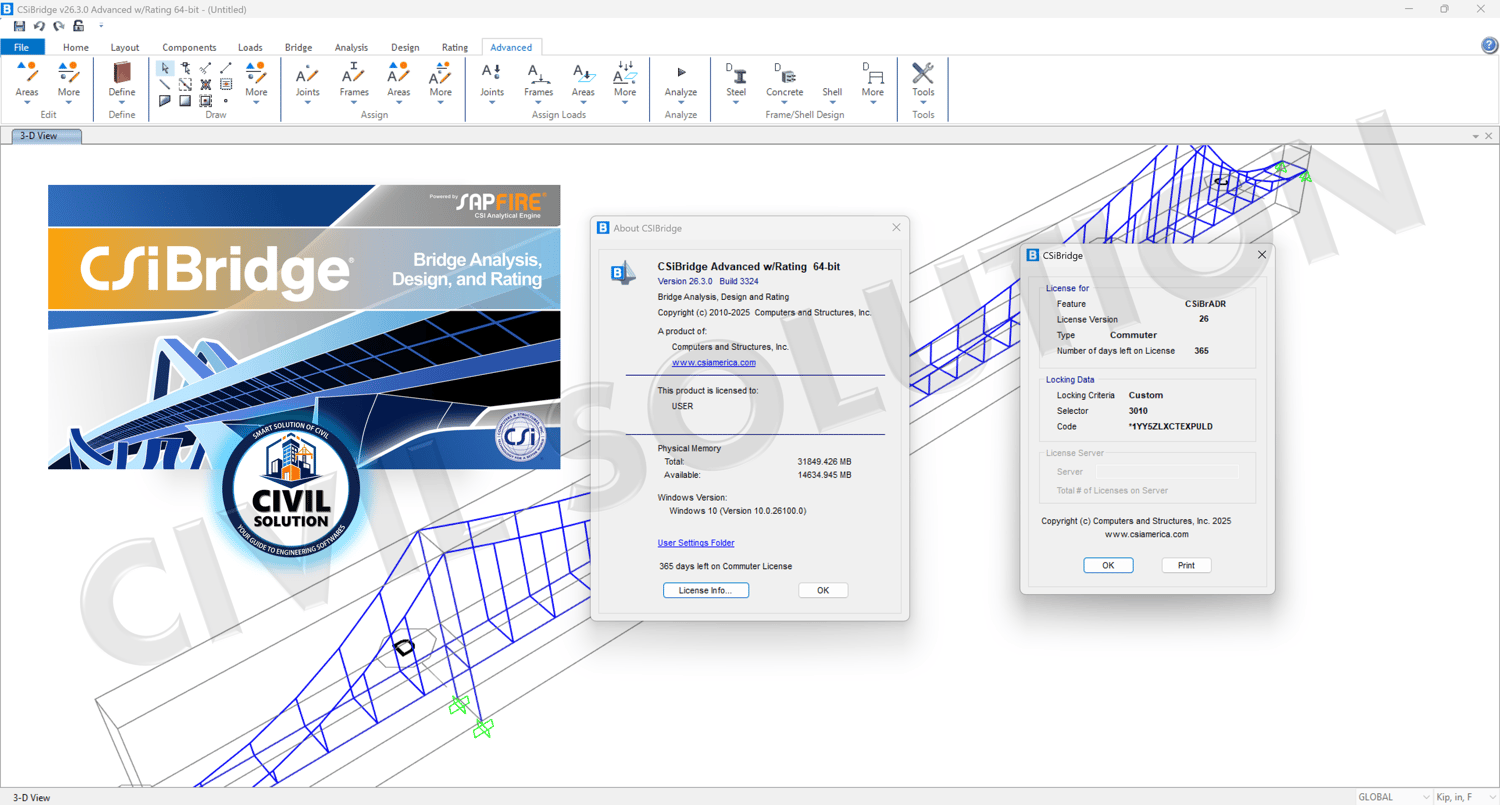Open Assign Loads Frames menu
The image size is (1500, 805).
tap(539, 82)
